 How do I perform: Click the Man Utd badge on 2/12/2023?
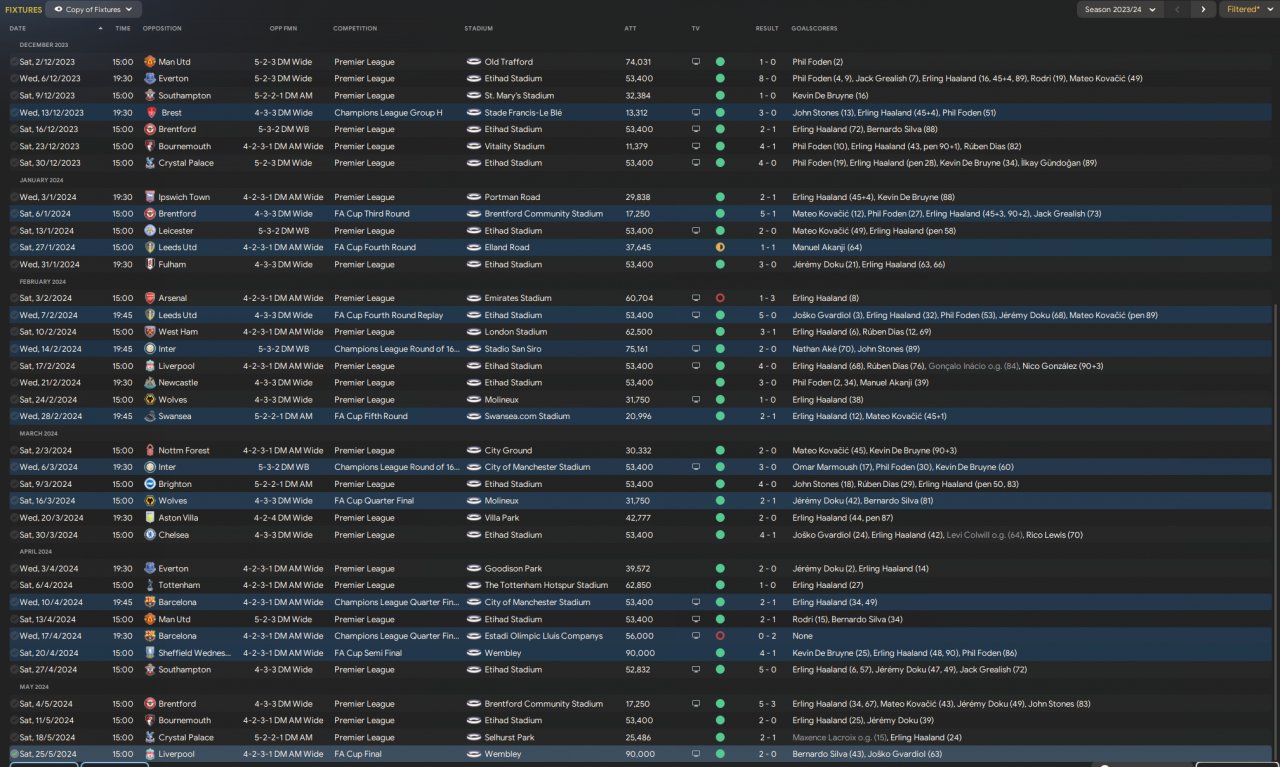150,62
